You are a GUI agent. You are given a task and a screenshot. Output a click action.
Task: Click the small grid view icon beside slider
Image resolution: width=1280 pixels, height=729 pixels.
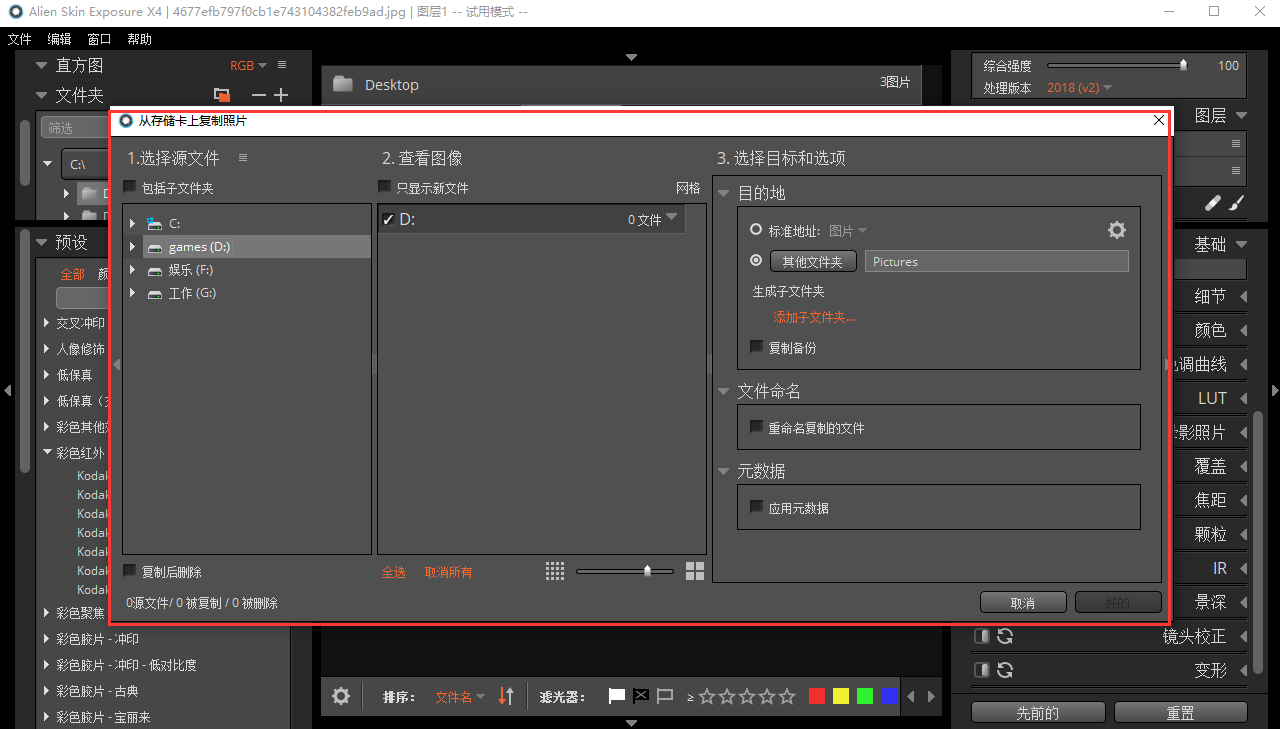tap(555, 570)
